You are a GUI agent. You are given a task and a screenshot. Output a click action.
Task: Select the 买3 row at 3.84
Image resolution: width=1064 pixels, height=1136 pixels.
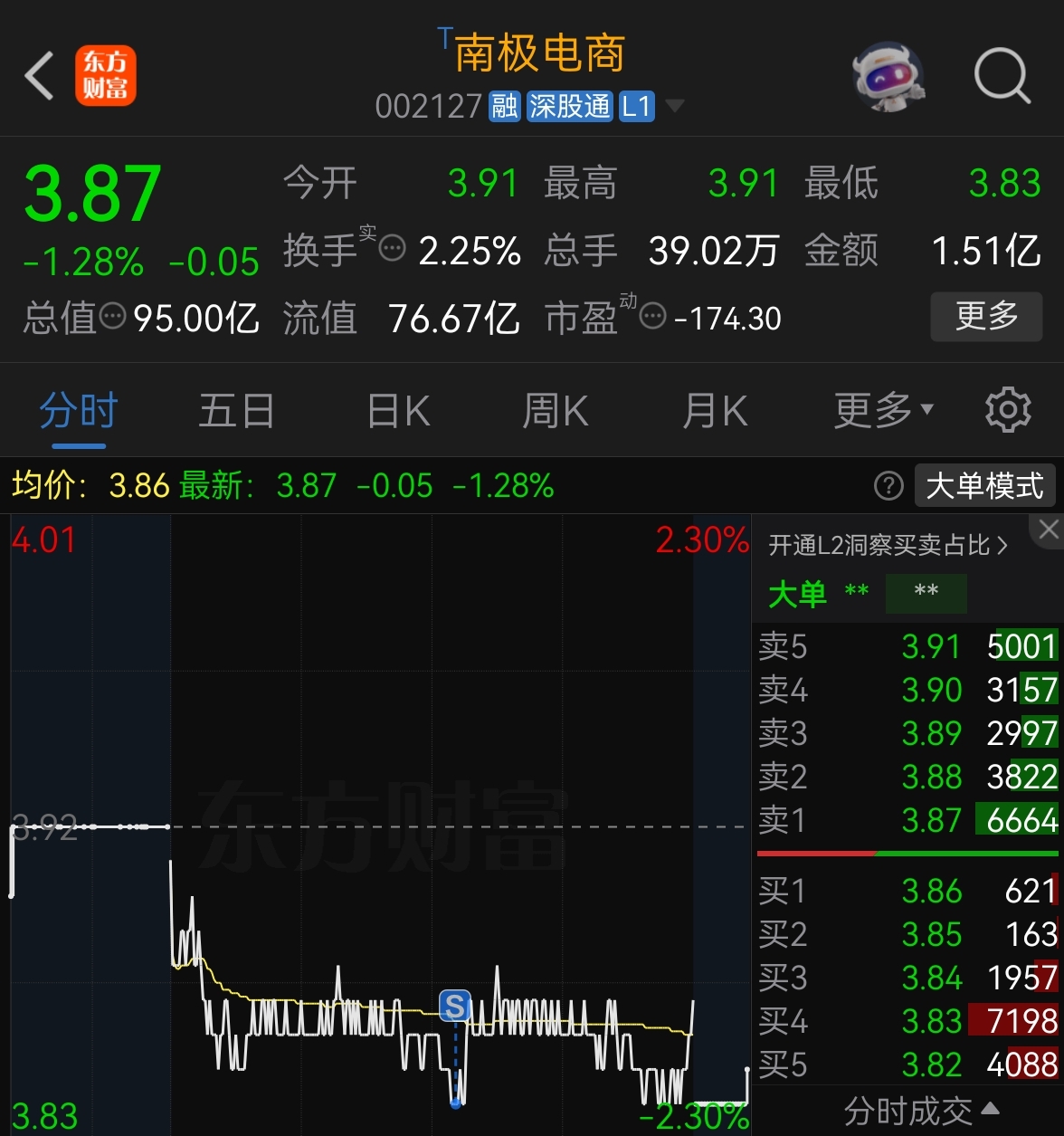point(907,978)
